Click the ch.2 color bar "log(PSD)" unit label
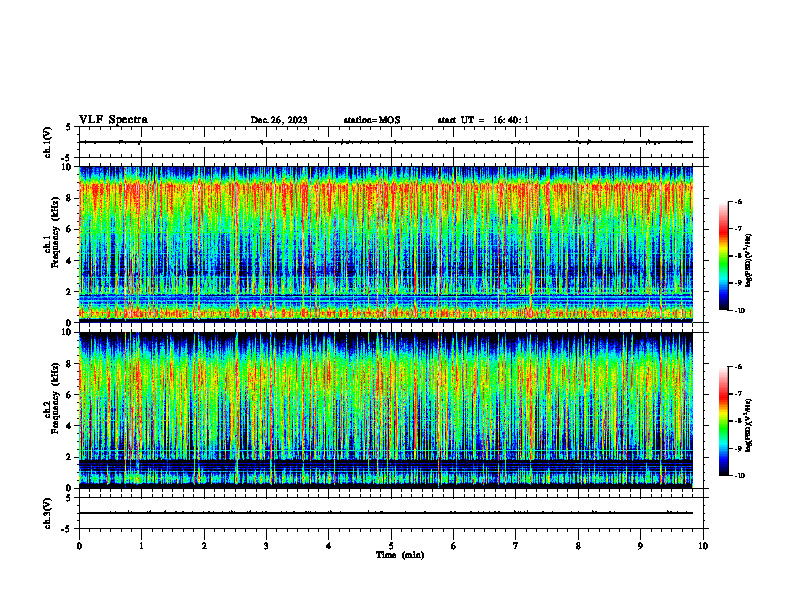The width and height of the screenshot is (792, 612). click(x=748, y=425)
